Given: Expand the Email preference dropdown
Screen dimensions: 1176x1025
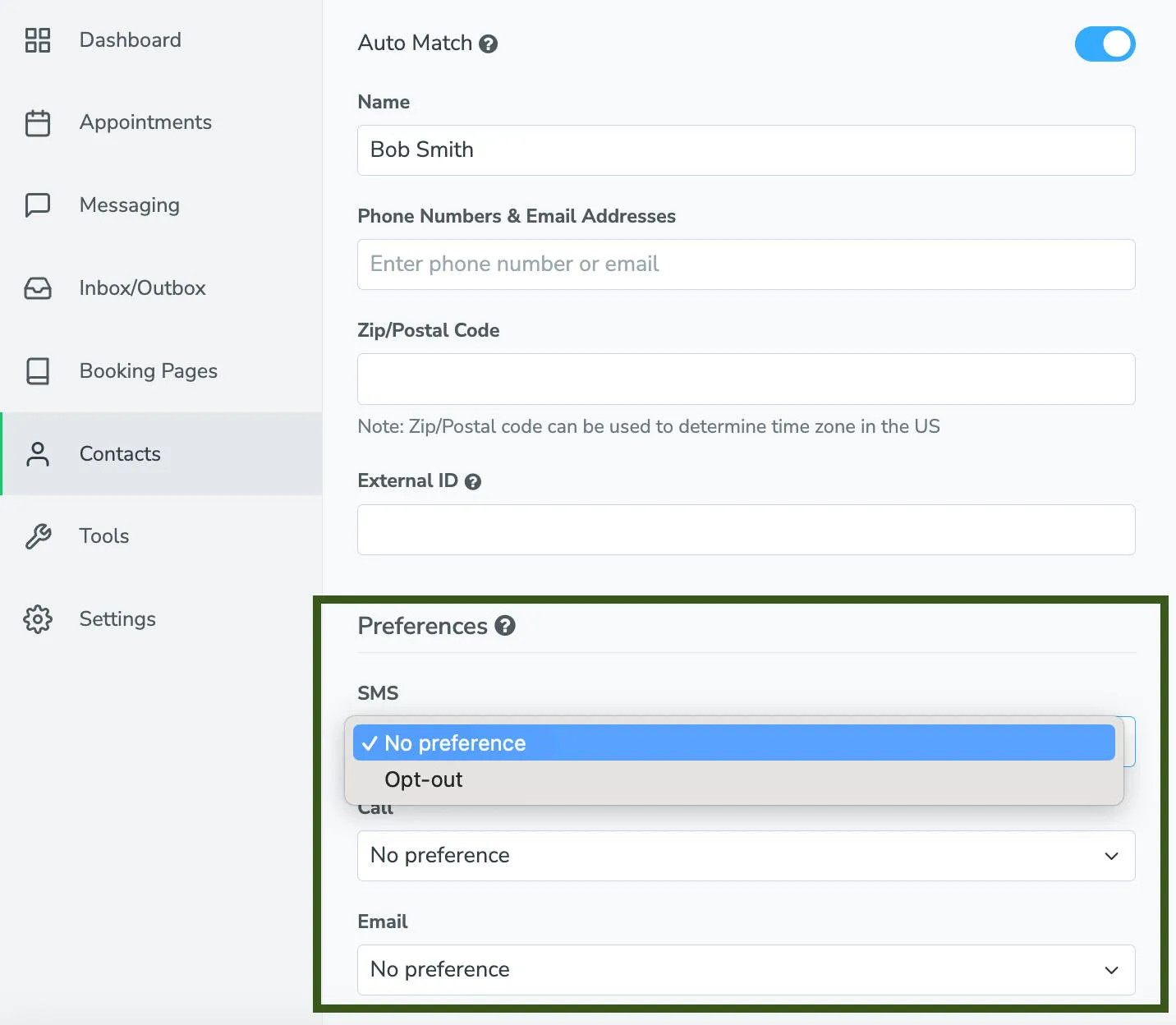Looking at the screenshot, I should pyautogui.click(x=746, y=970).
